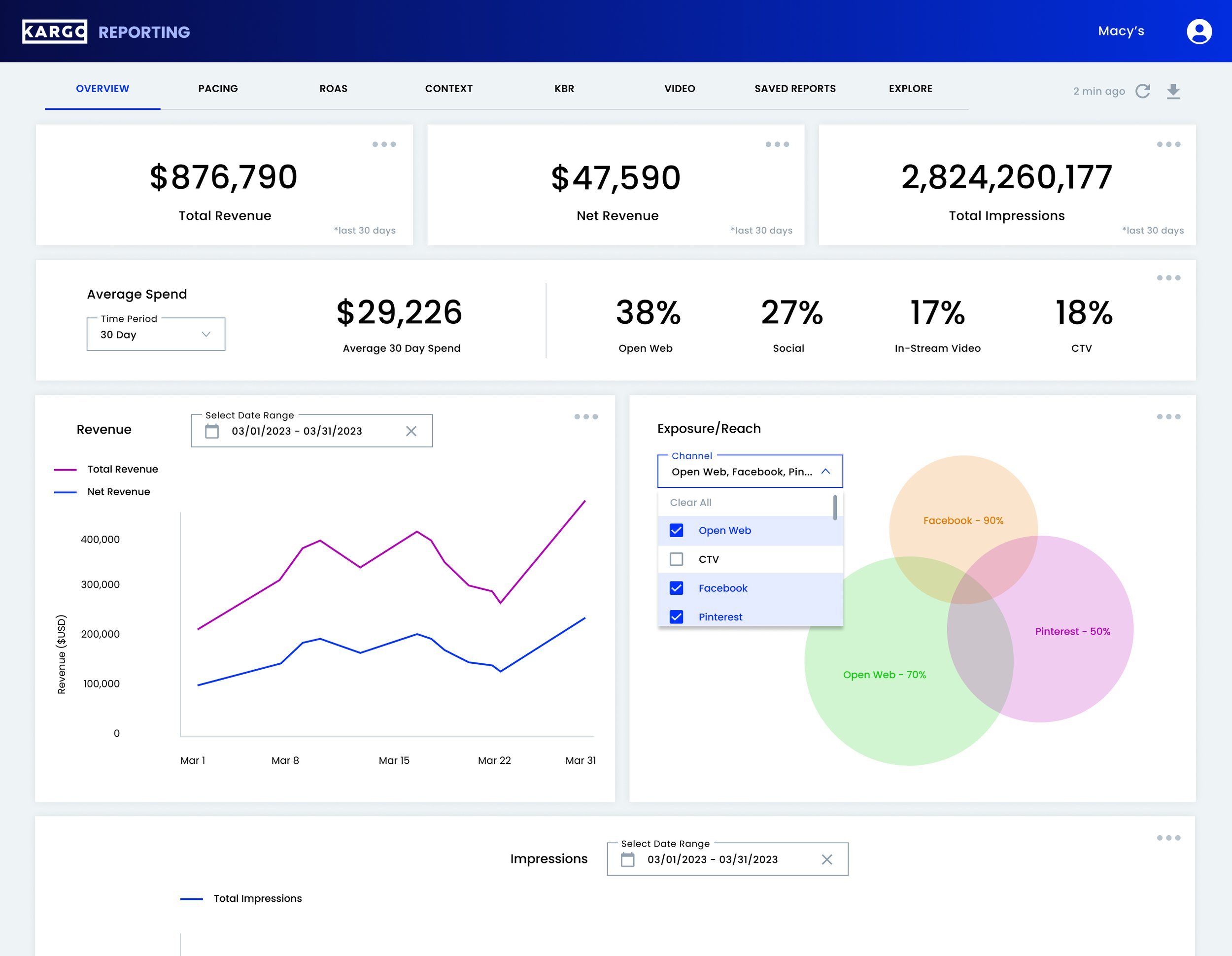Click calendar icon in Impressions date range
This screenshot has height=956, width=1232.
(x=627, y=859)
